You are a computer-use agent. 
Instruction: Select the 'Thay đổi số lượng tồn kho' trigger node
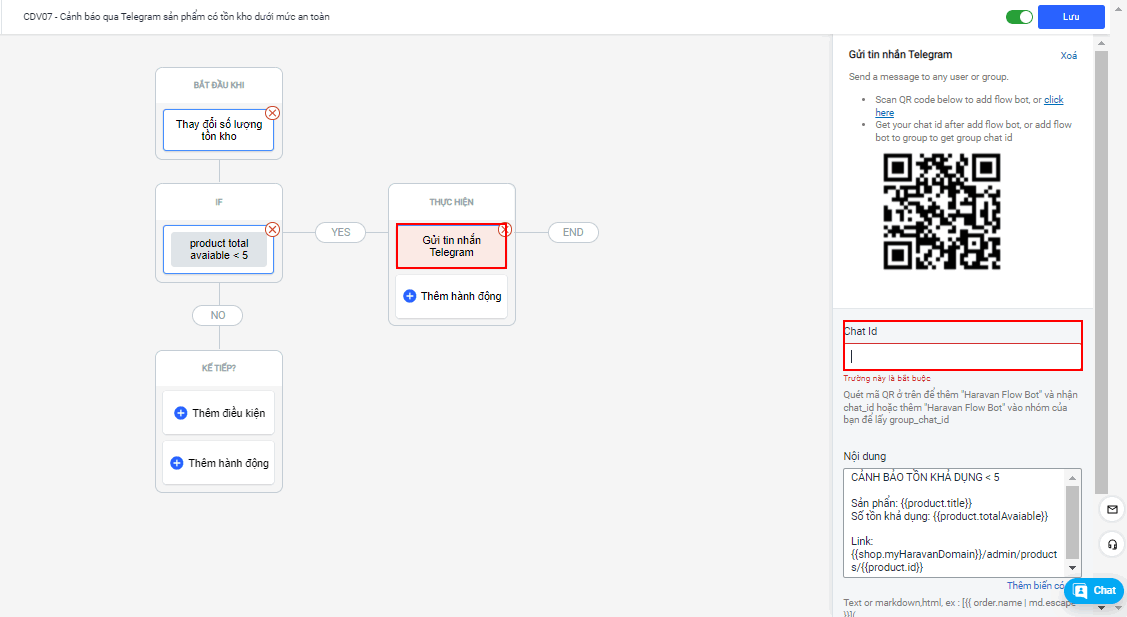click(218, 130)
